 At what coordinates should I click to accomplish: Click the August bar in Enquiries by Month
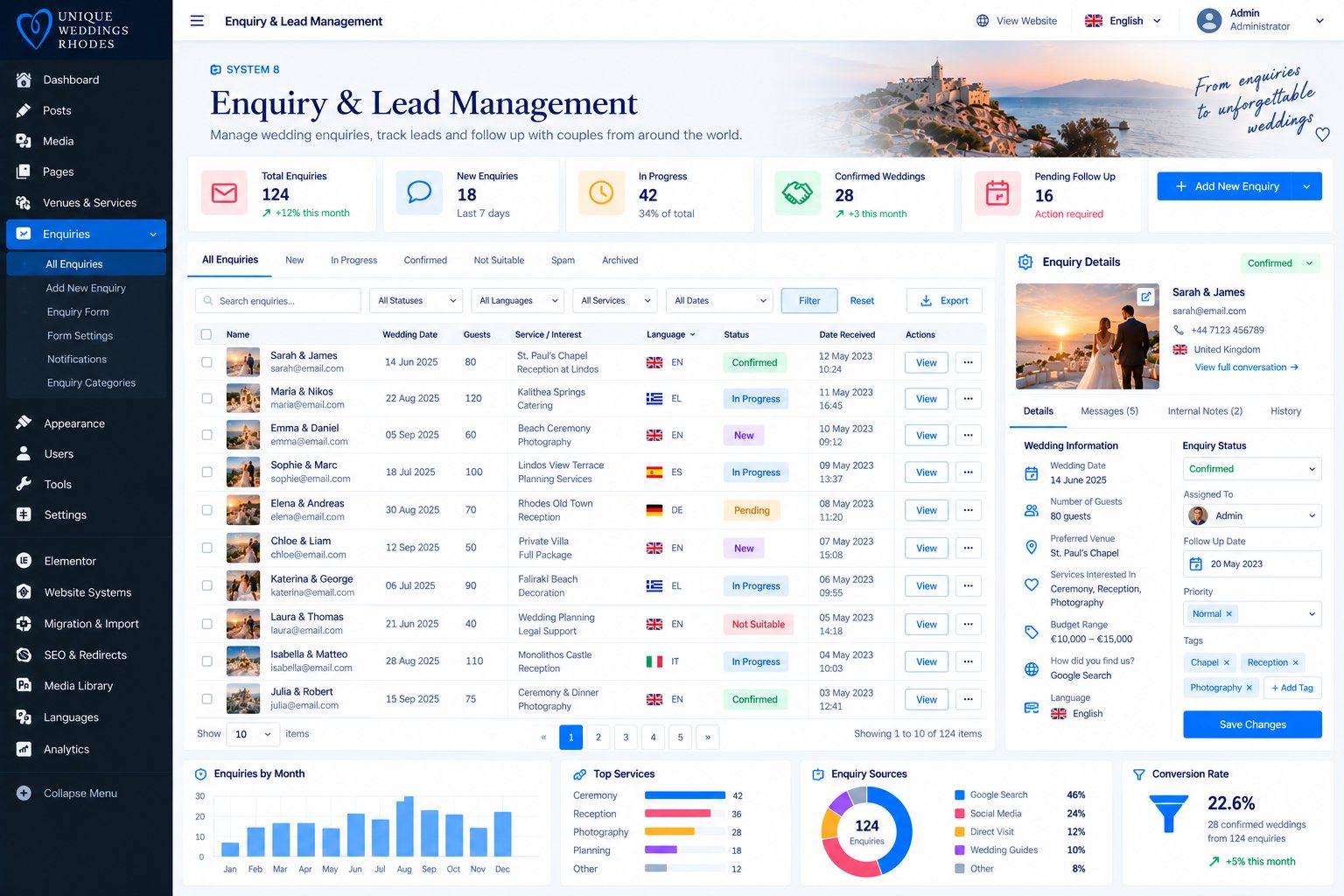[404, 826]
